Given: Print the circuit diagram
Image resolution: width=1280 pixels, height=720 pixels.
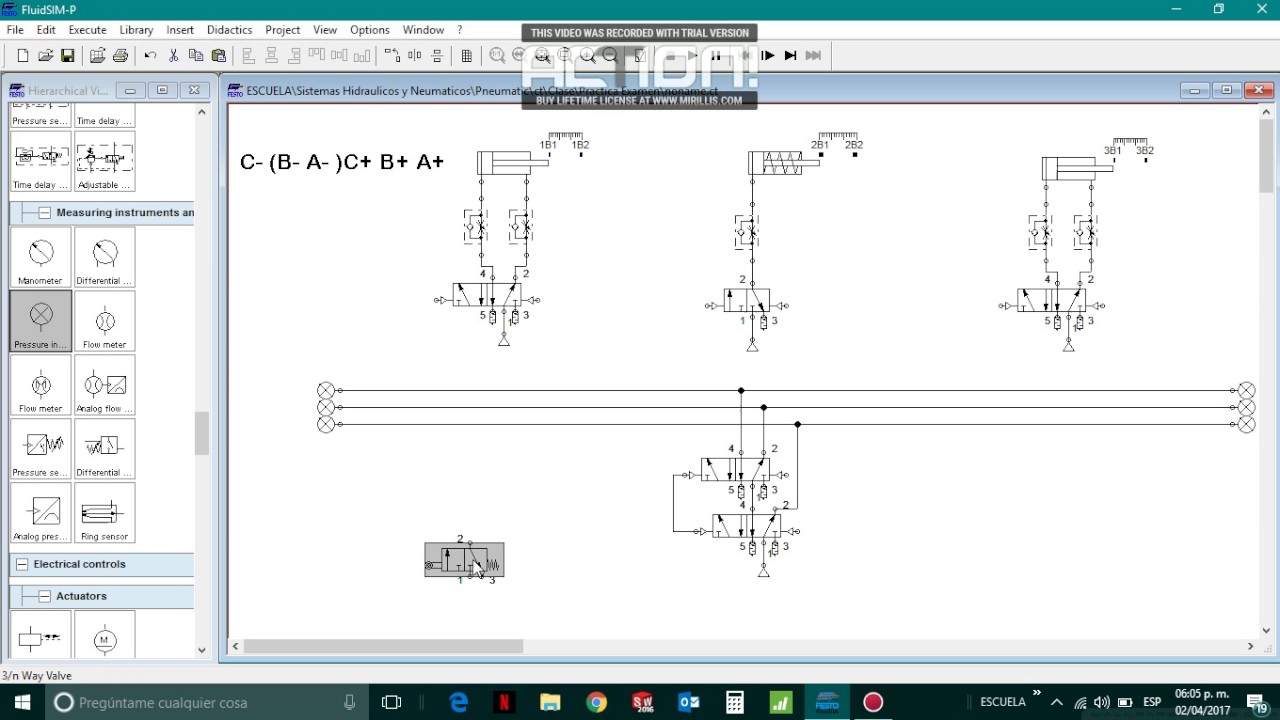Looking at the screenshot, I should 121,56.
